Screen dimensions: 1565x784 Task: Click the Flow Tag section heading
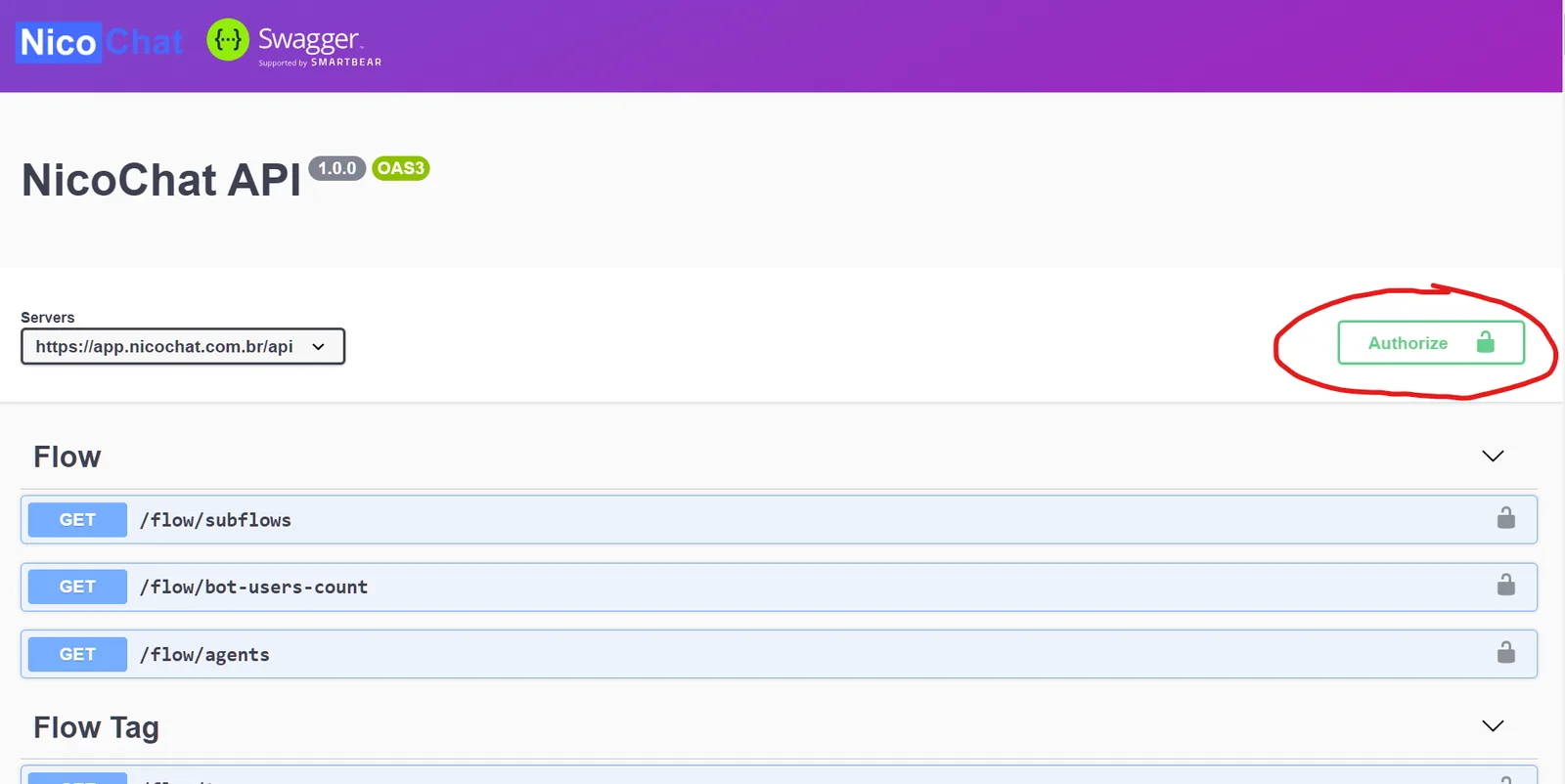[96, 727]
